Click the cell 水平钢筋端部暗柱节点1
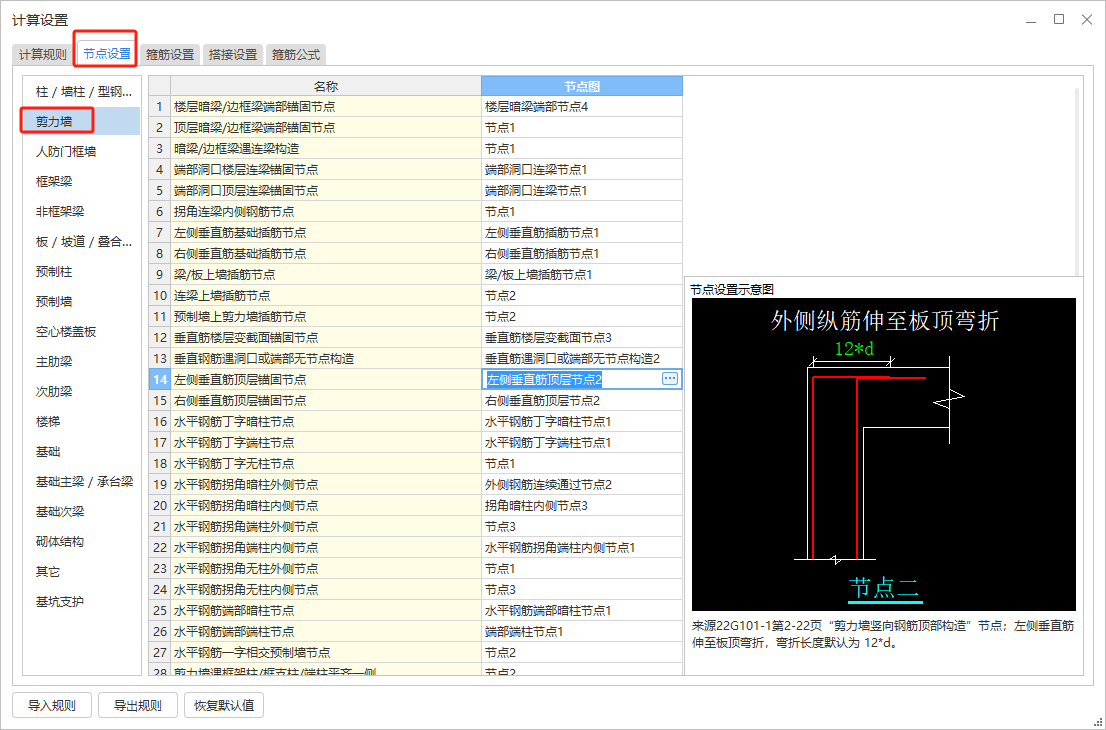 coord(582,610)
